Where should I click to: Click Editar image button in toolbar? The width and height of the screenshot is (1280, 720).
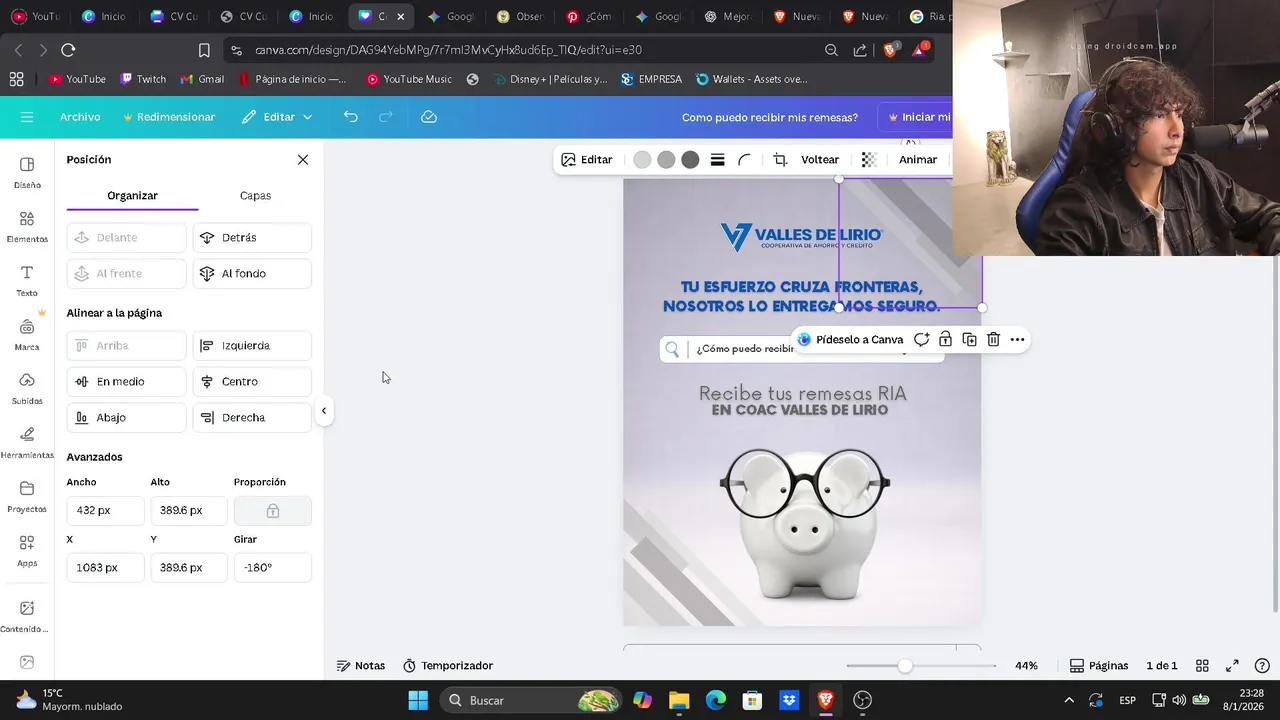tap(587, 160)
